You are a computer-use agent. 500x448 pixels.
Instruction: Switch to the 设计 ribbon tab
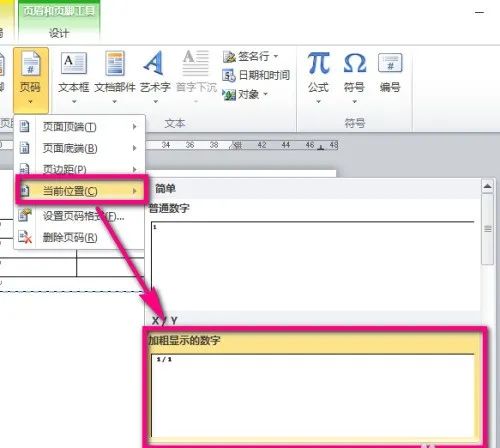click(59, 33)
